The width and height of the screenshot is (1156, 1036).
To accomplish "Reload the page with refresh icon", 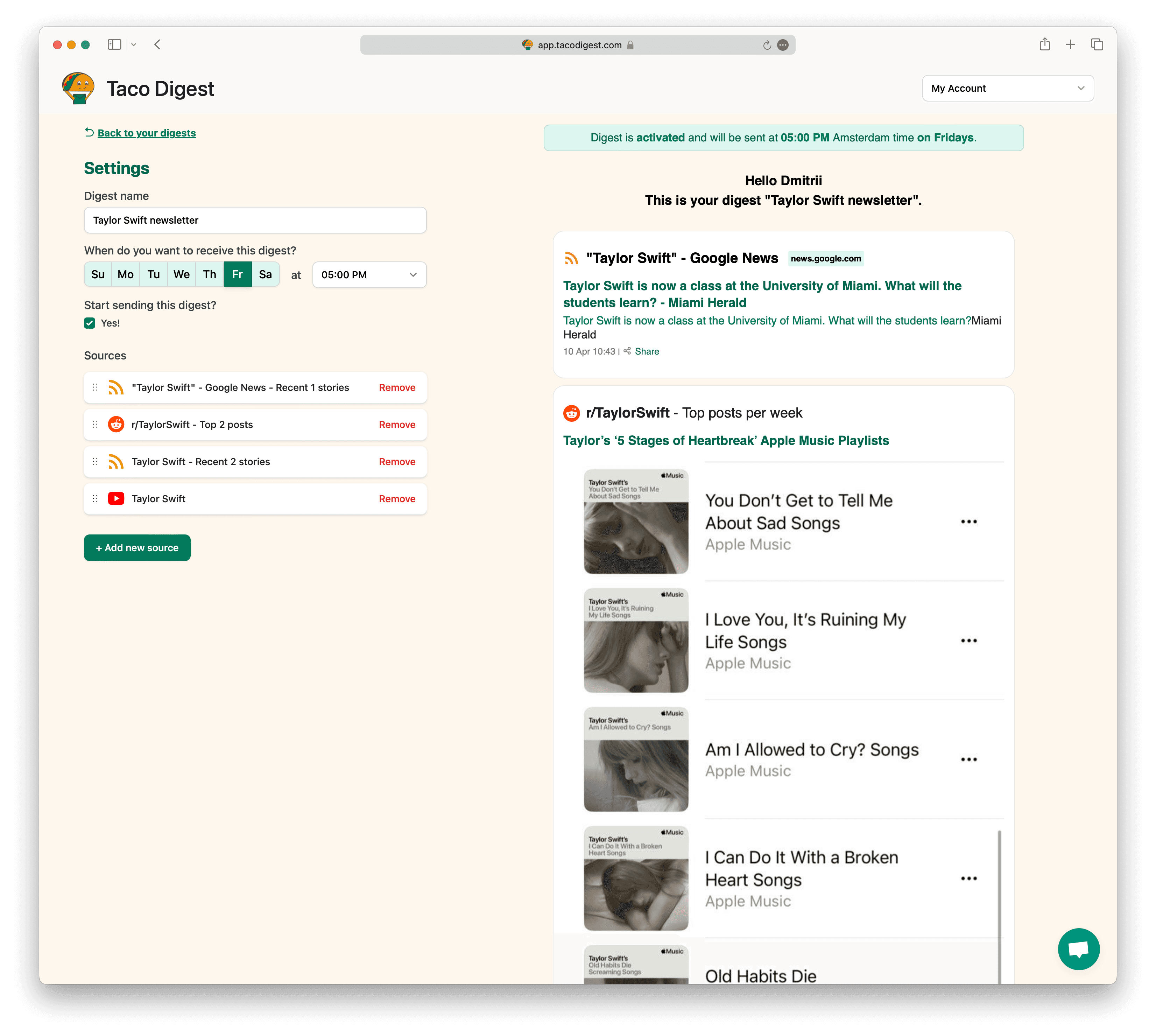I will 767,45.
